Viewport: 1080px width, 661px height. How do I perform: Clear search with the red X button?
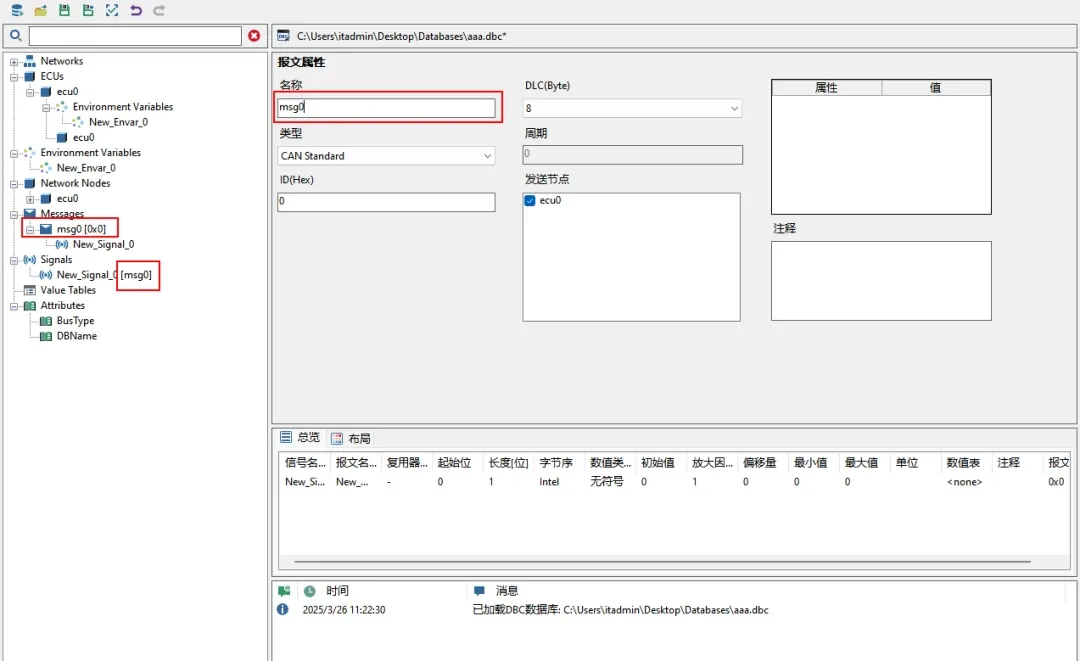point(254,36)
